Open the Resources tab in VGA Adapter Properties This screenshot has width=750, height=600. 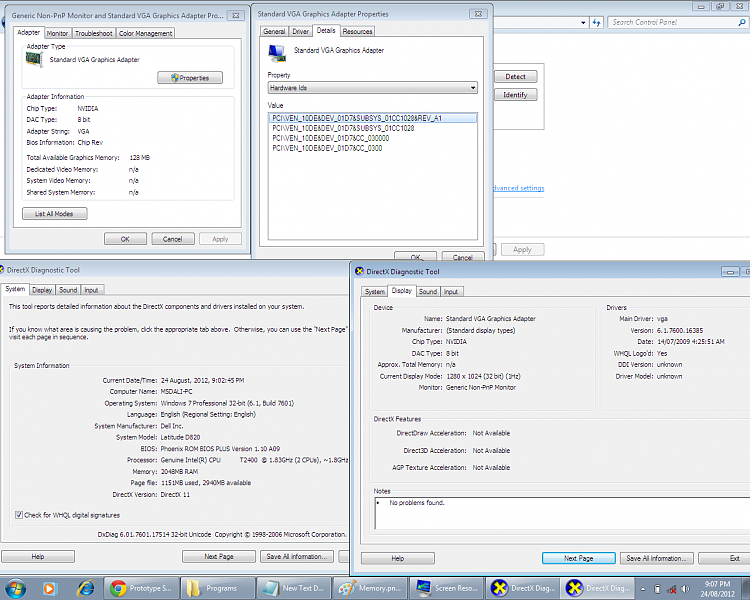[357, 31]
